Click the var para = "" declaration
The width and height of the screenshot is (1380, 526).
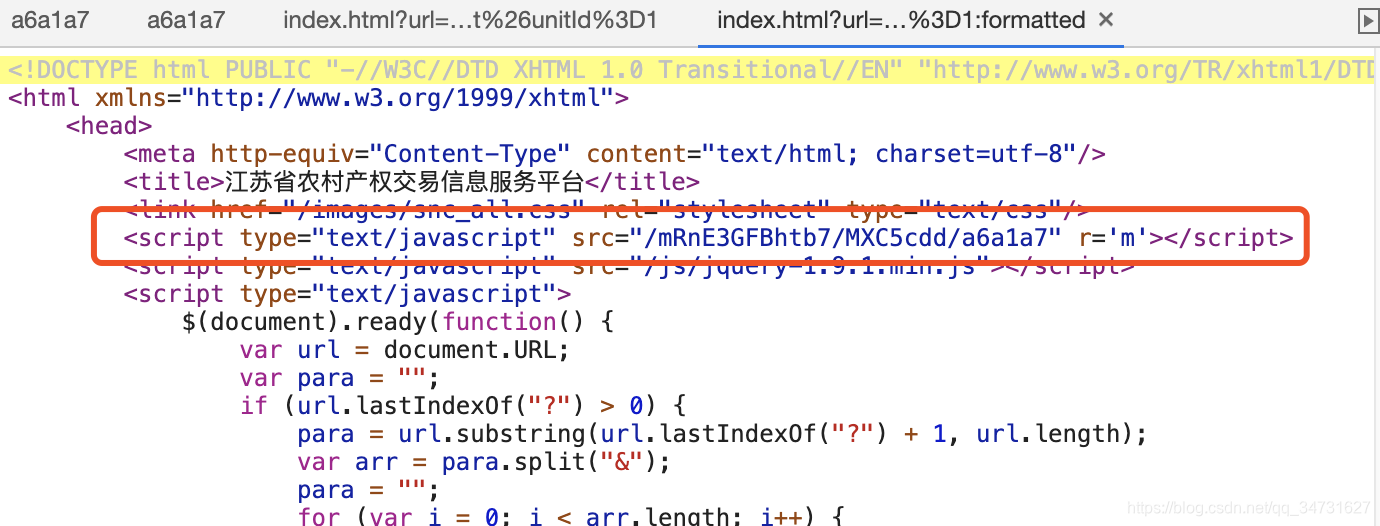[339, 378]
